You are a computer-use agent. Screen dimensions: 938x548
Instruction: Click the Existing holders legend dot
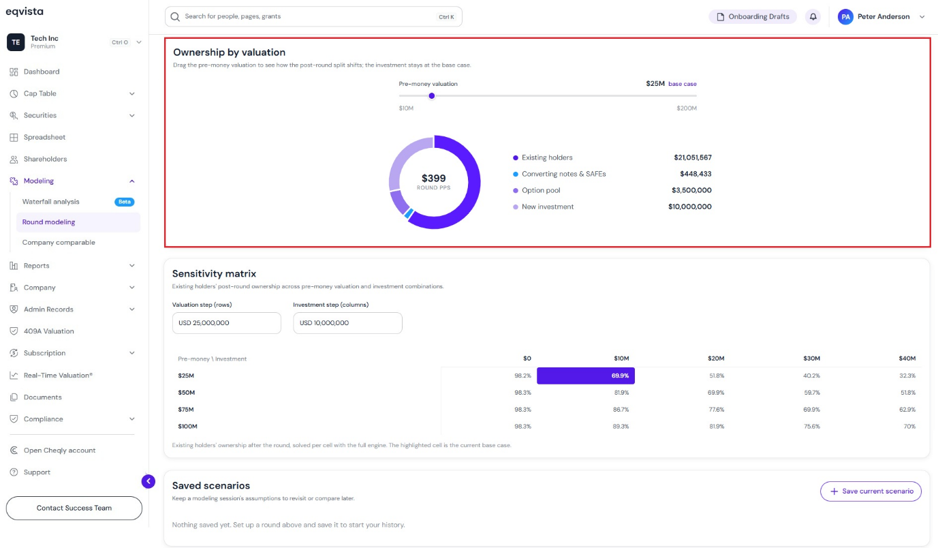(x=515, y=158)
